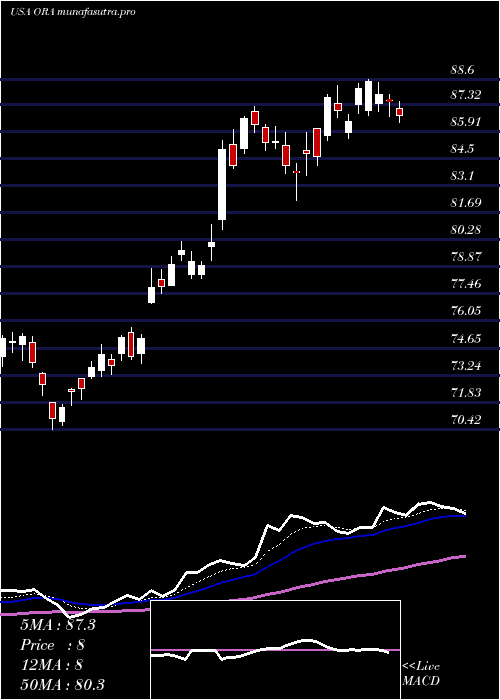
Task: Click the 84.5 price axis label
Action: (x=462, y=149)
